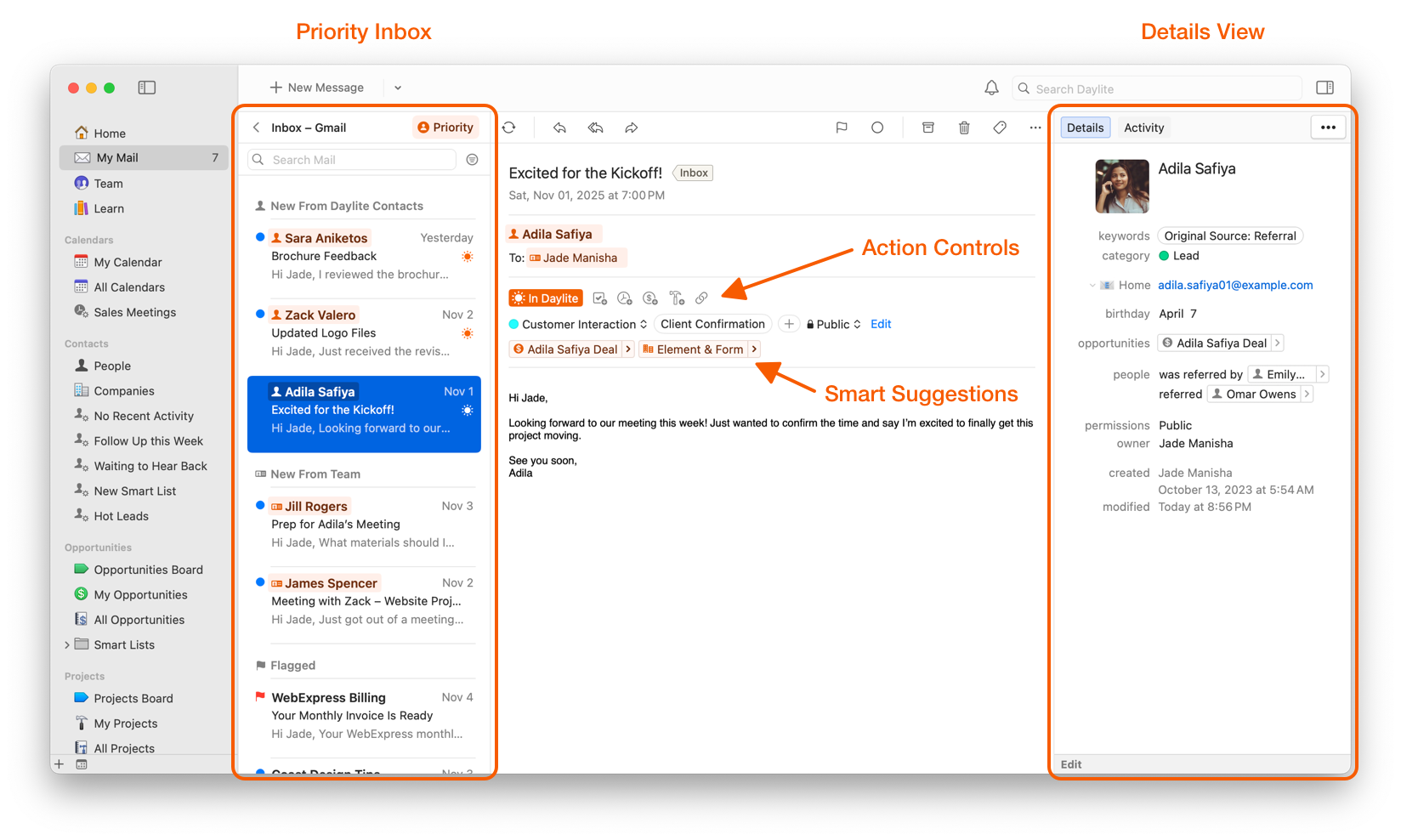Open the mail list filter icon
Screen dimensions: 1401x840
coord(473,160)
